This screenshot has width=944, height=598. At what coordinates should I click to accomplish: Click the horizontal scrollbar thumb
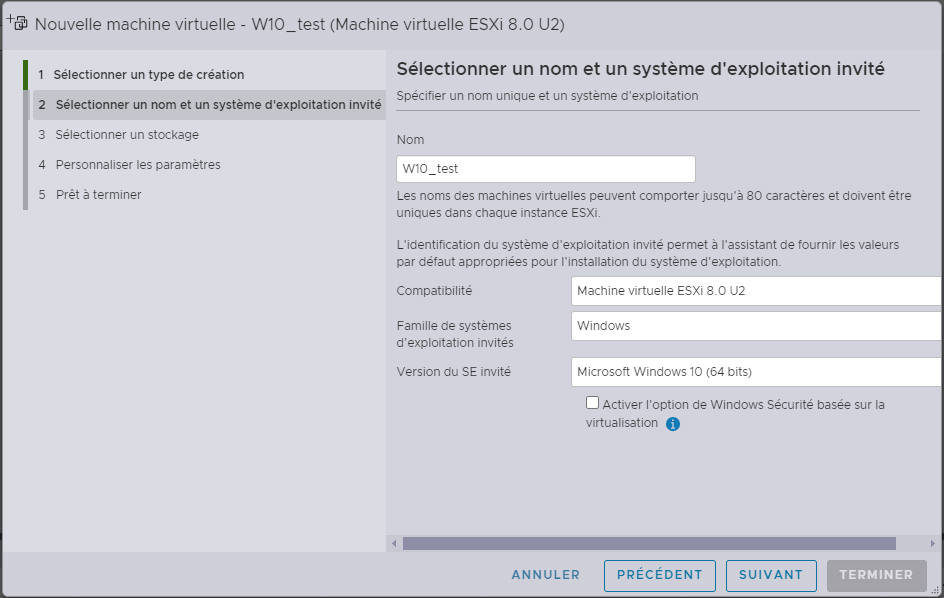pyautogui.click(x=649, y=544)
